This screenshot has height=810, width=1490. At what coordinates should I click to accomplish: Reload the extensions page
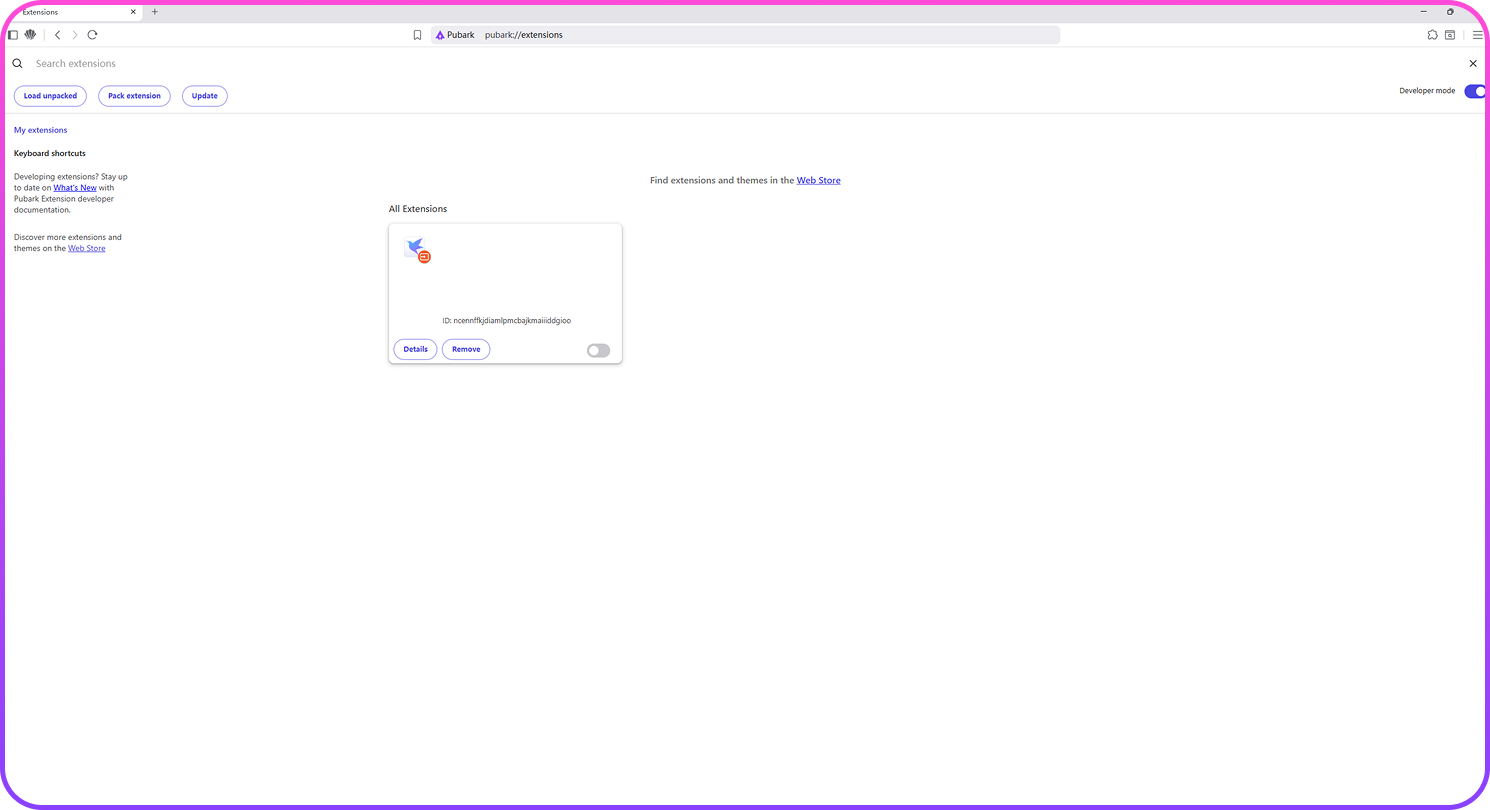click(92, 35)
